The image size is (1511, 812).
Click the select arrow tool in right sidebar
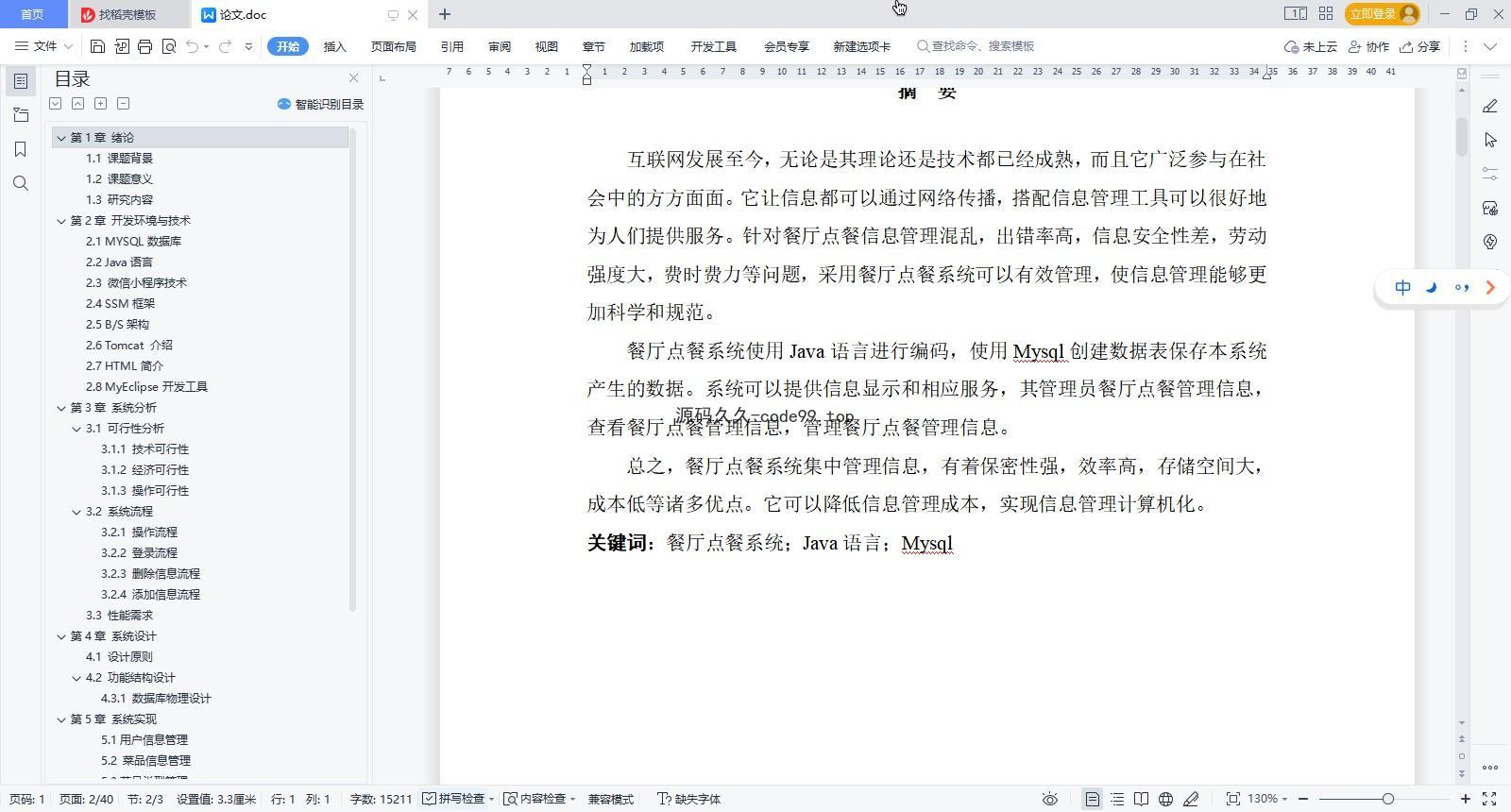[1490, 140]
